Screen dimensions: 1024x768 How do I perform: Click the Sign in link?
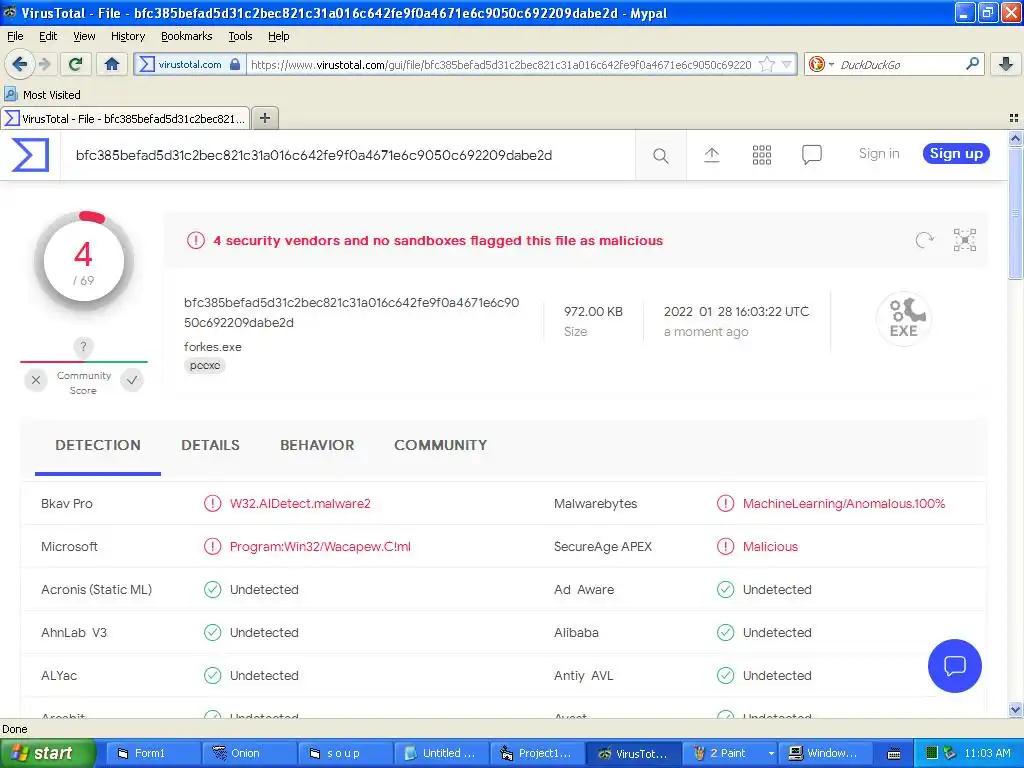pyautogui.click(x=878, y=153)
